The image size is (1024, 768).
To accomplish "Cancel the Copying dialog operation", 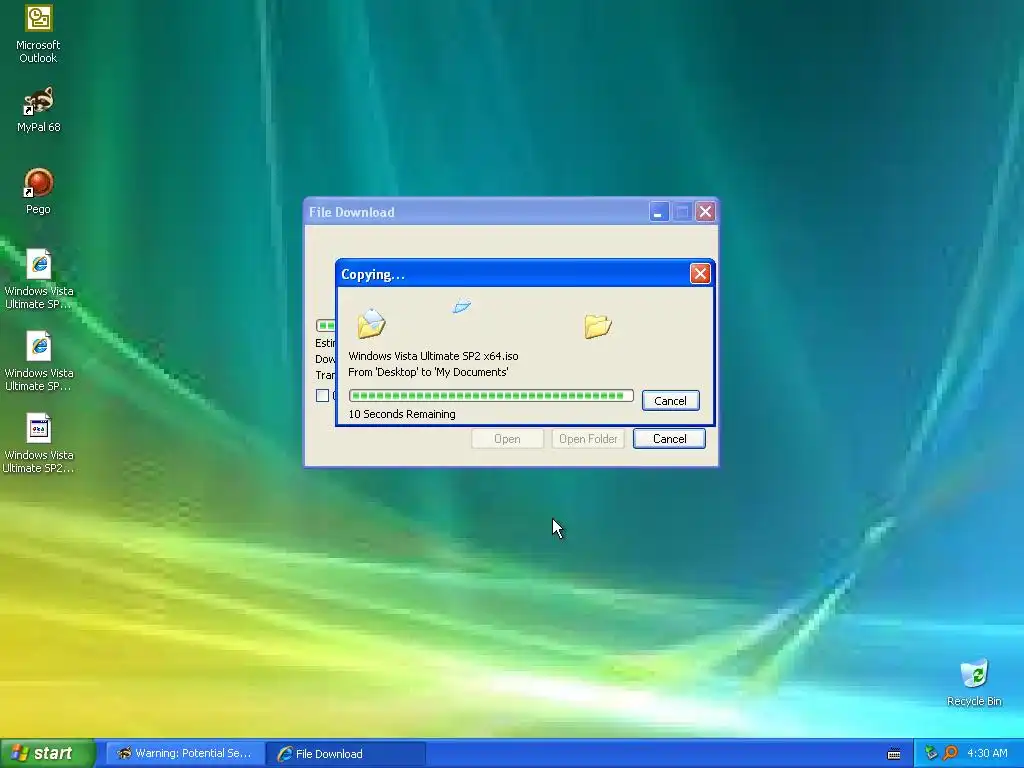I will pos(671,400).
